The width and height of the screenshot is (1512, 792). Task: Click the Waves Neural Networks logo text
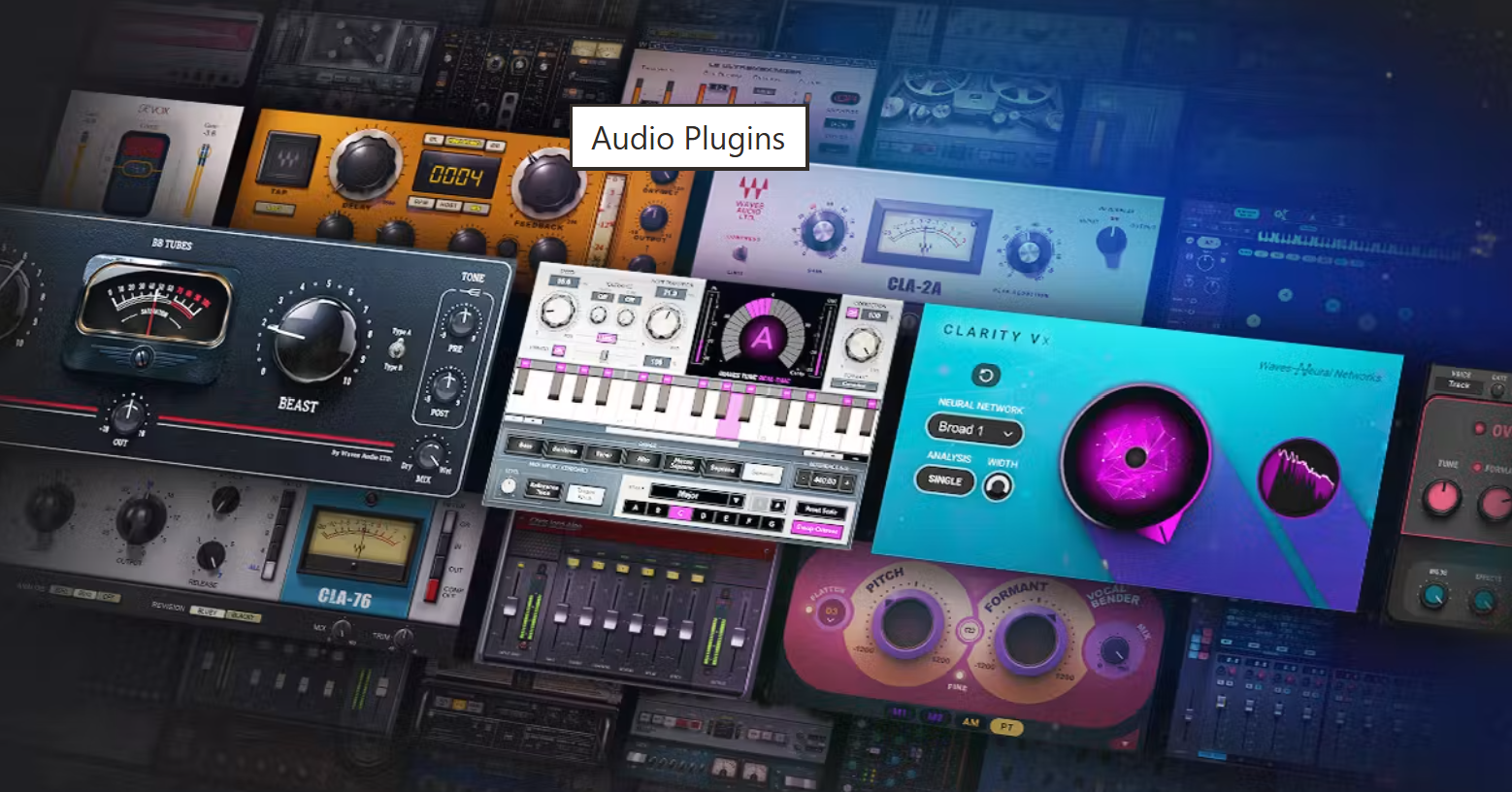point(1318,370)
